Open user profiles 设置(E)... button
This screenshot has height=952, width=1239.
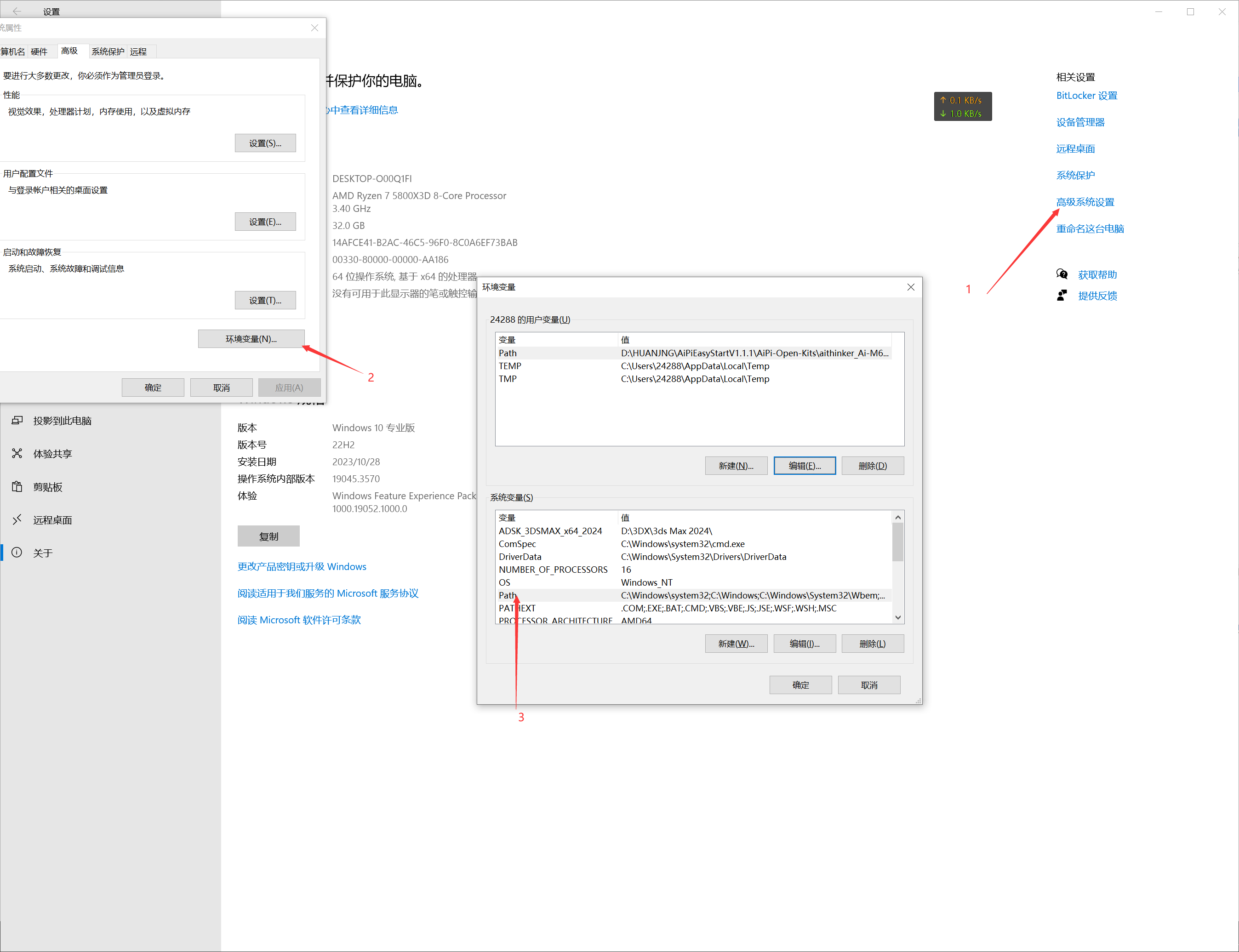(x=265, y=222)
